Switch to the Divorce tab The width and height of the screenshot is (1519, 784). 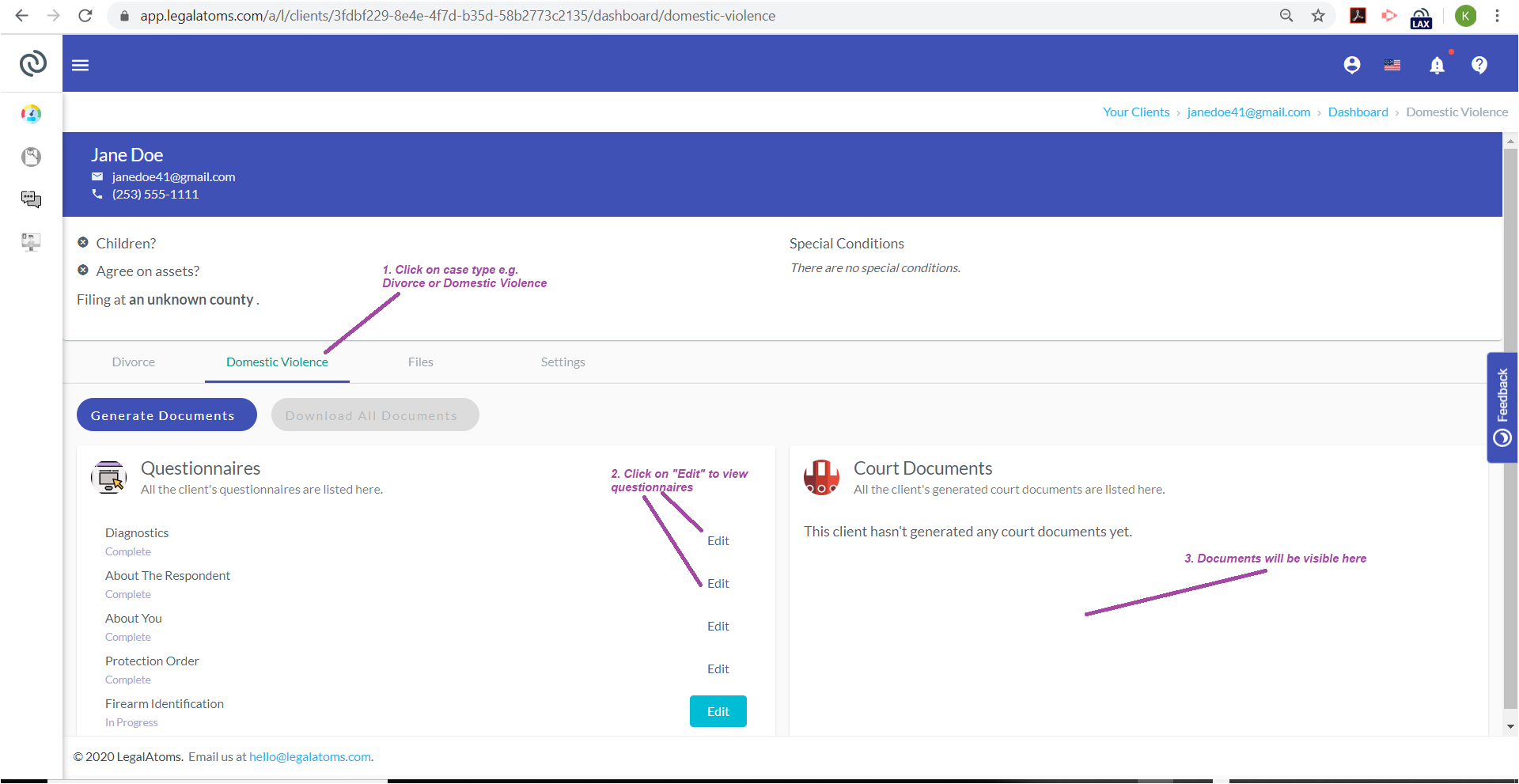point(134,362)
